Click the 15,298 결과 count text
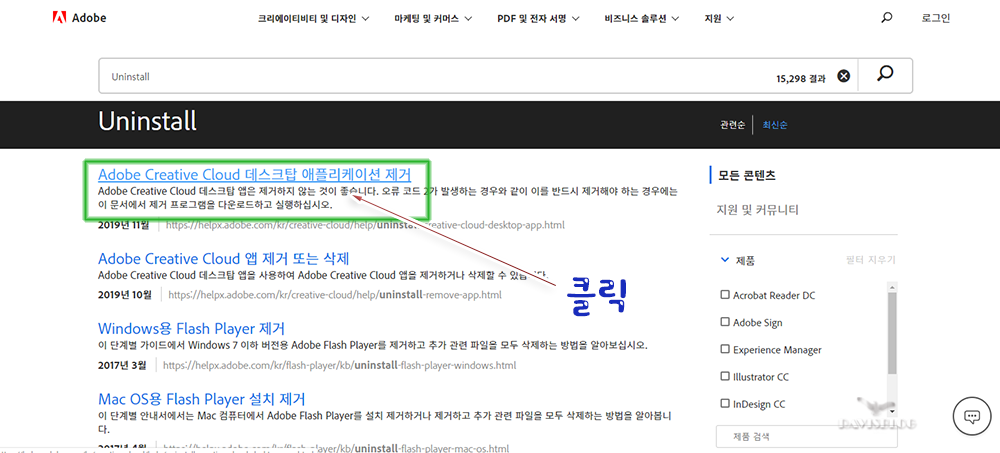Viewport: 1000px width, 453px height. (800, 78)
